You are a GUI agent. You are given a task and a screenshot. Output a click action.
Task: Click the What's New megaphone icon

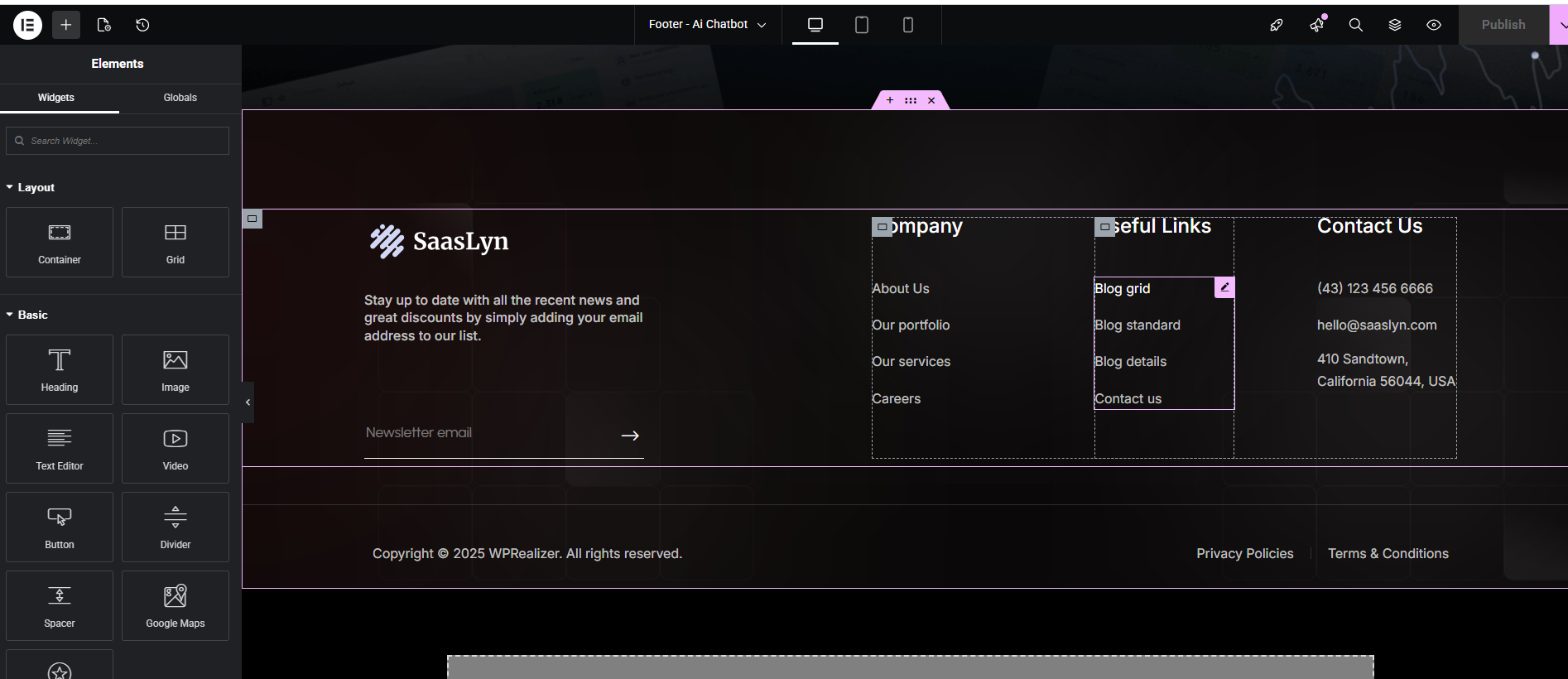[x=1316, y=25]
